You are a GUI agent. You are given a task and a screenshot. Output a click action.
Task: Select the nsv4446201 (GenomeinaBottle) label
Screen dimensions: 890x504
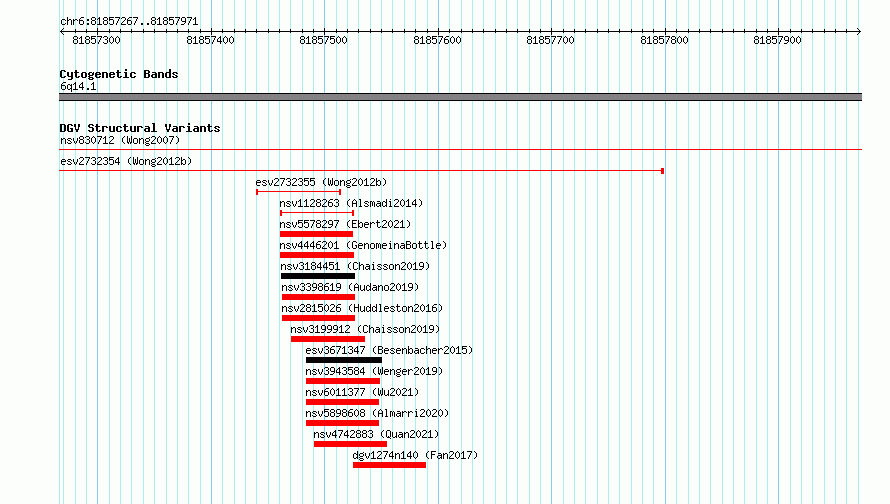pos(363,245)
